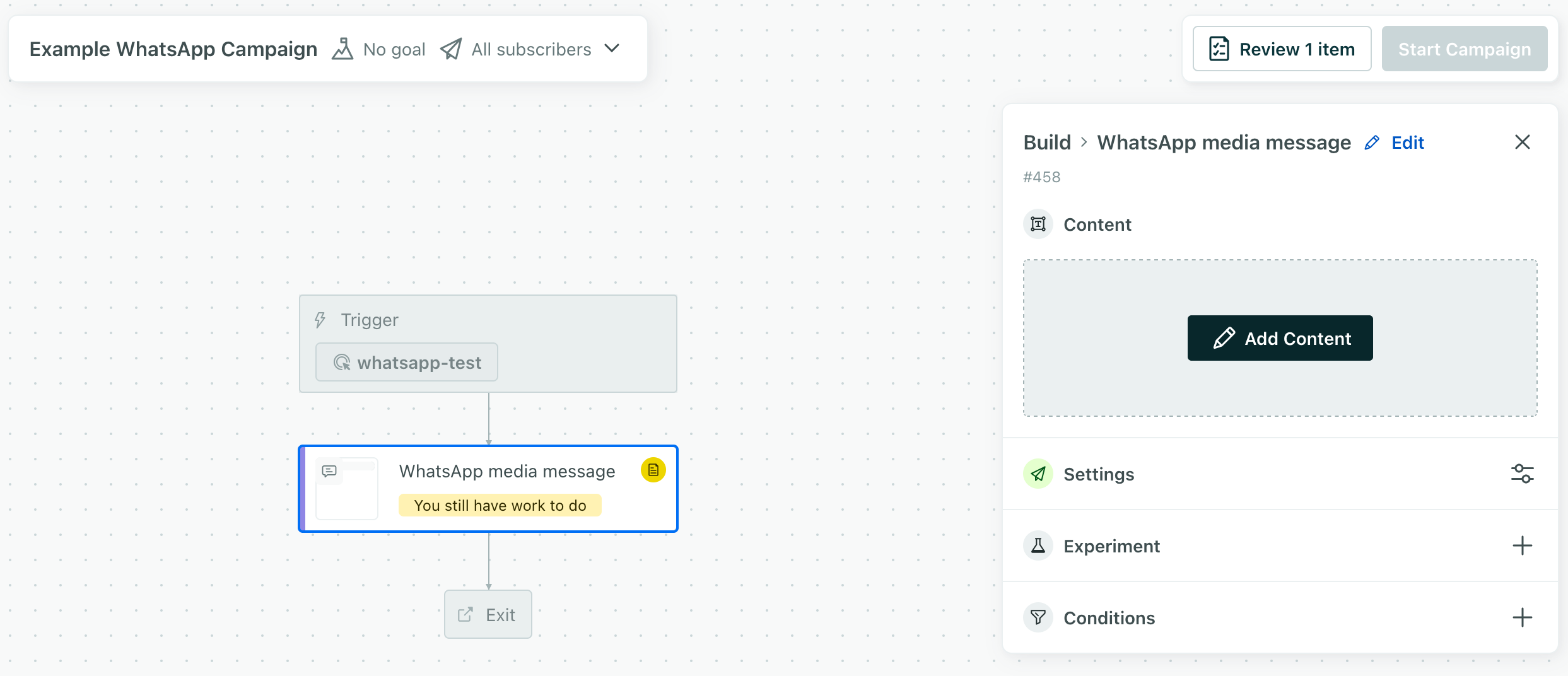Click the lightning bolt Trigger icon
1568x676 pixels.
click(x=320, y=320)
